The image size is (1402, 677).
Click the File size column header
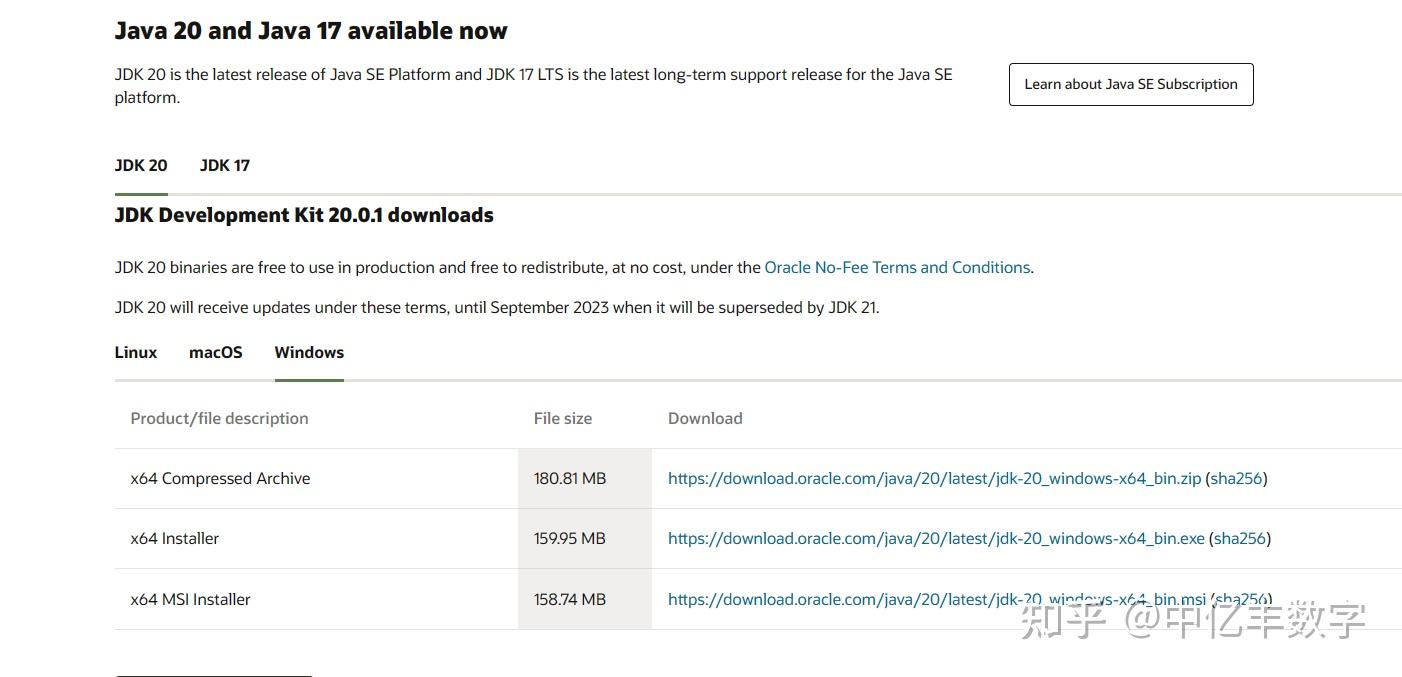[x=563, y=419]
